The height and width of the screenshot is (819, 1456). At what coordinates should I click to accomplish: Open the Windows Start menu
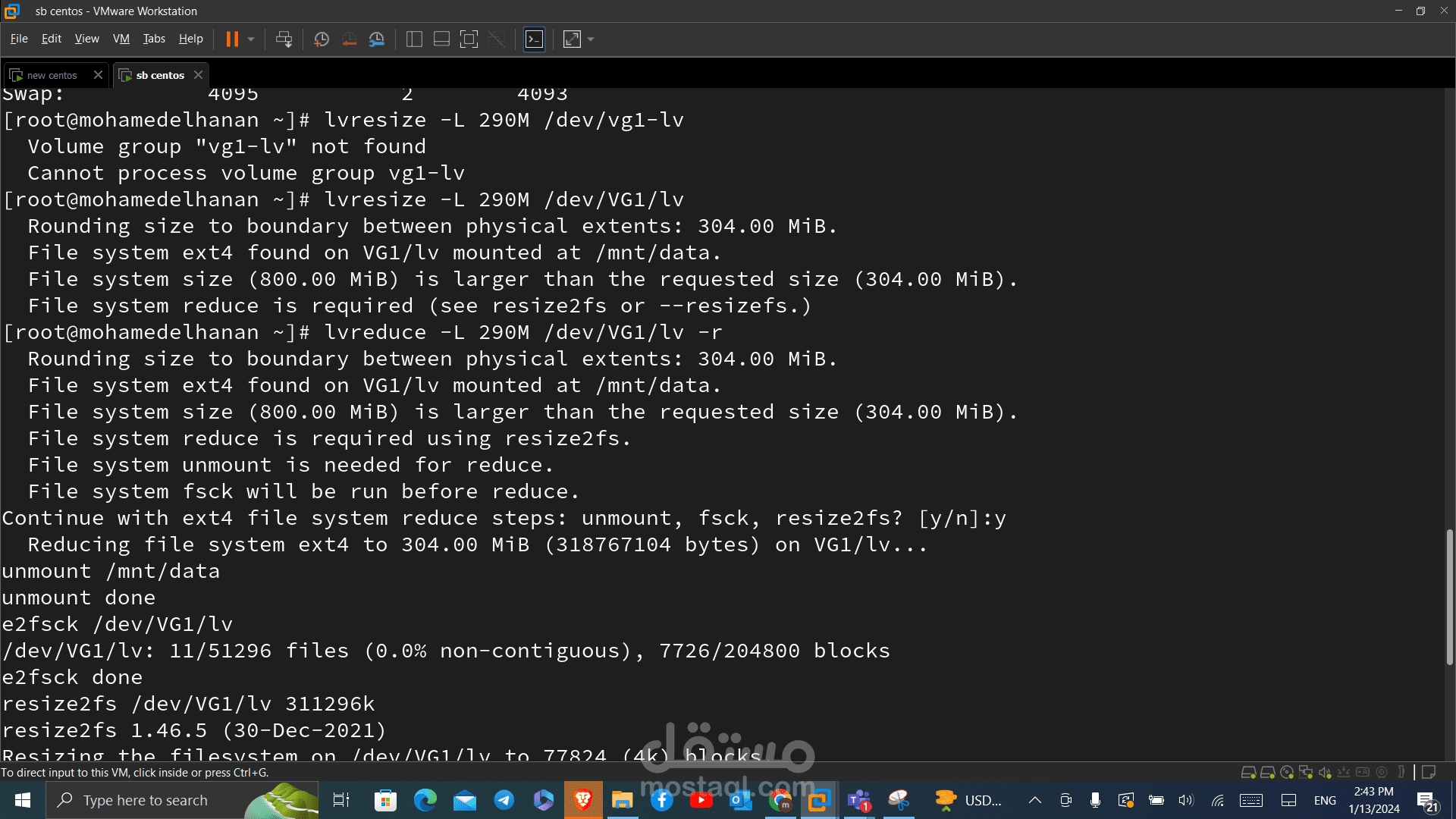[22, 800]
